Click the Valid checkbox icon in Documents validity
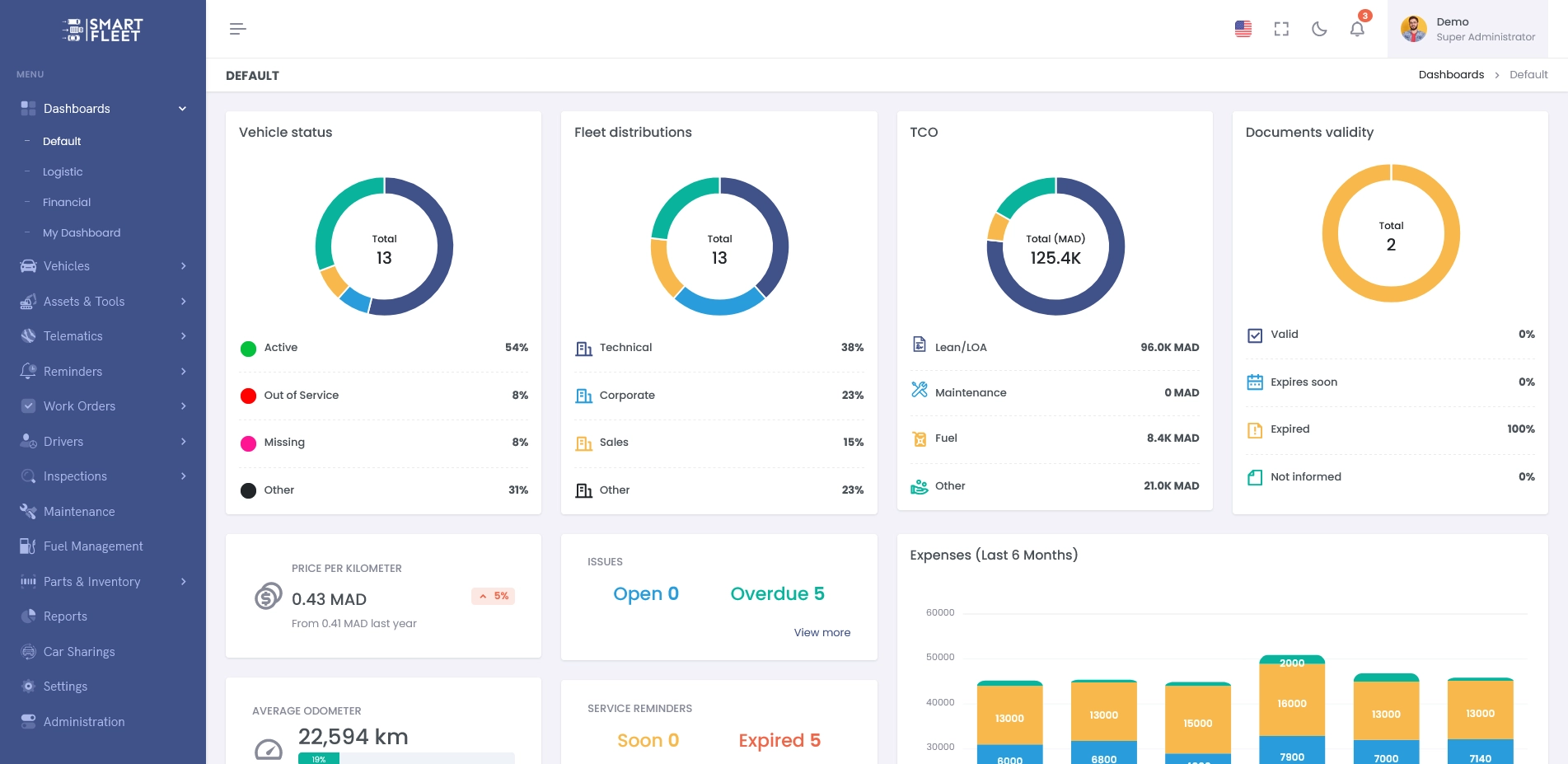The image size is (1568, 764). coord(1254,335)
